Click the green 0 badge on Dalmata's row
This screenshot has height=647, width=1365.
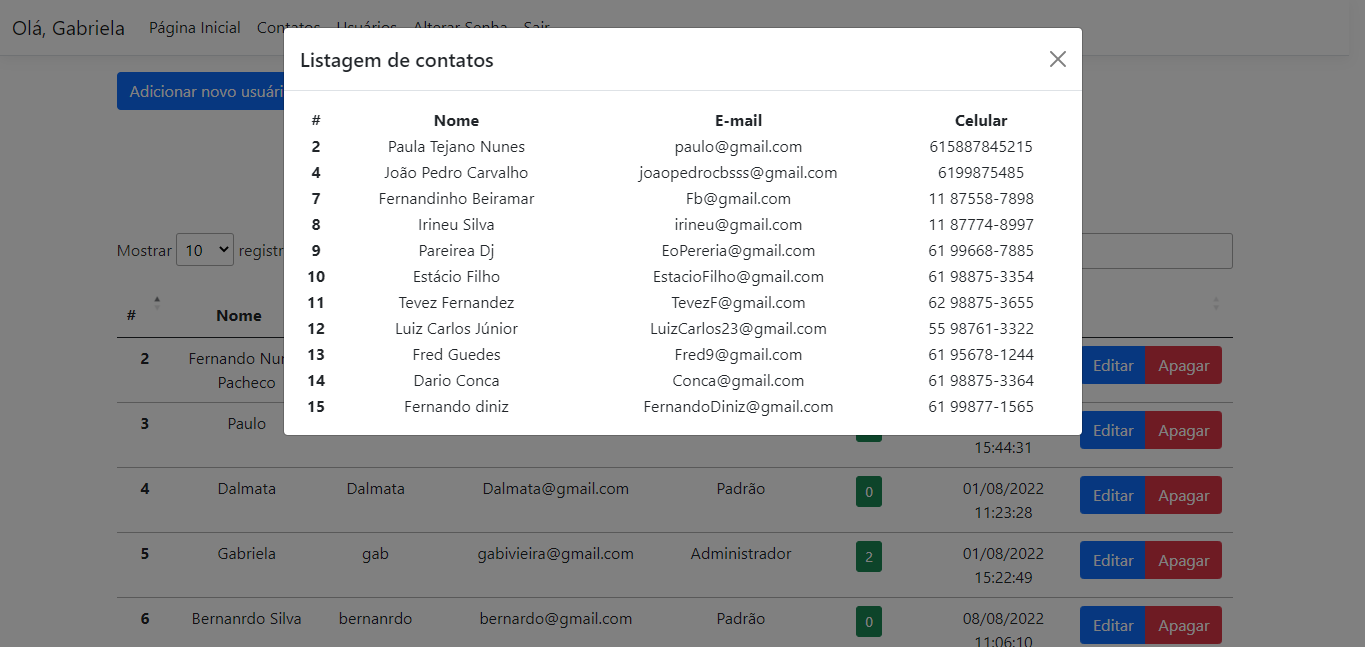(x=867, y=491)
